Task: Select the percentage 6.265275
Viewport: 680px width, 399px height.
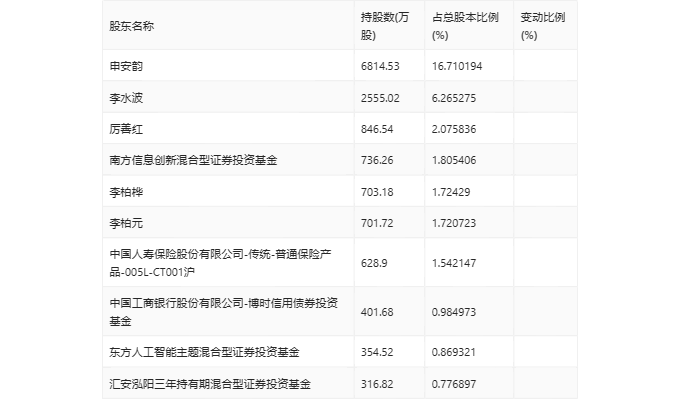Action: [x=454, y=98]
